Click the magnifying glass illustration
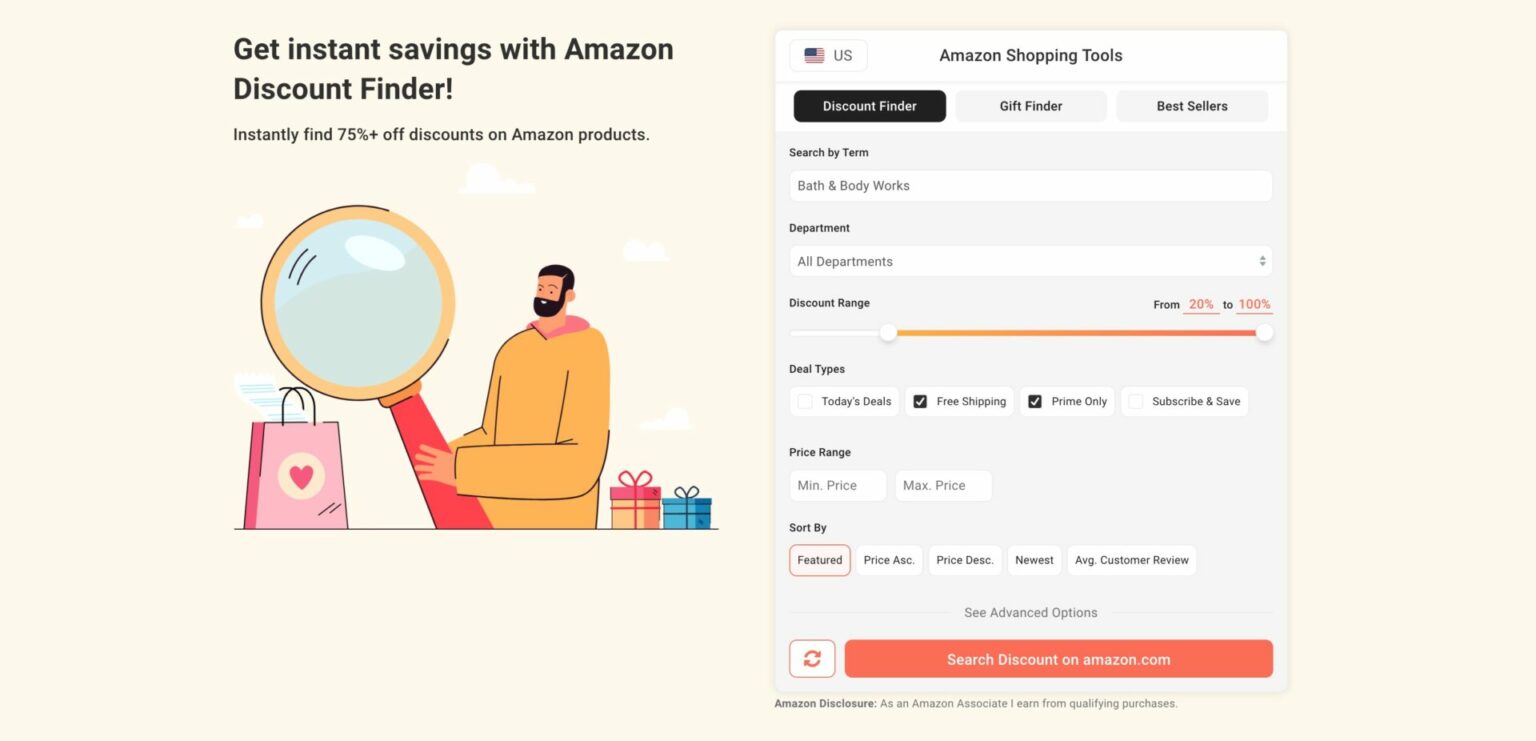Image resolution: width=1536 pixels, height=741 pixels. 358,303
